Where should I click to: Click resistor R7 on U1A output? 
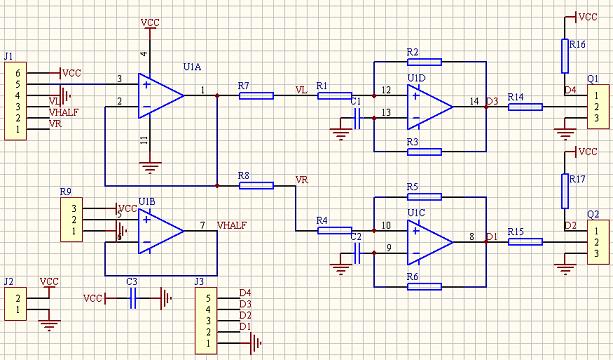point(256,96)
